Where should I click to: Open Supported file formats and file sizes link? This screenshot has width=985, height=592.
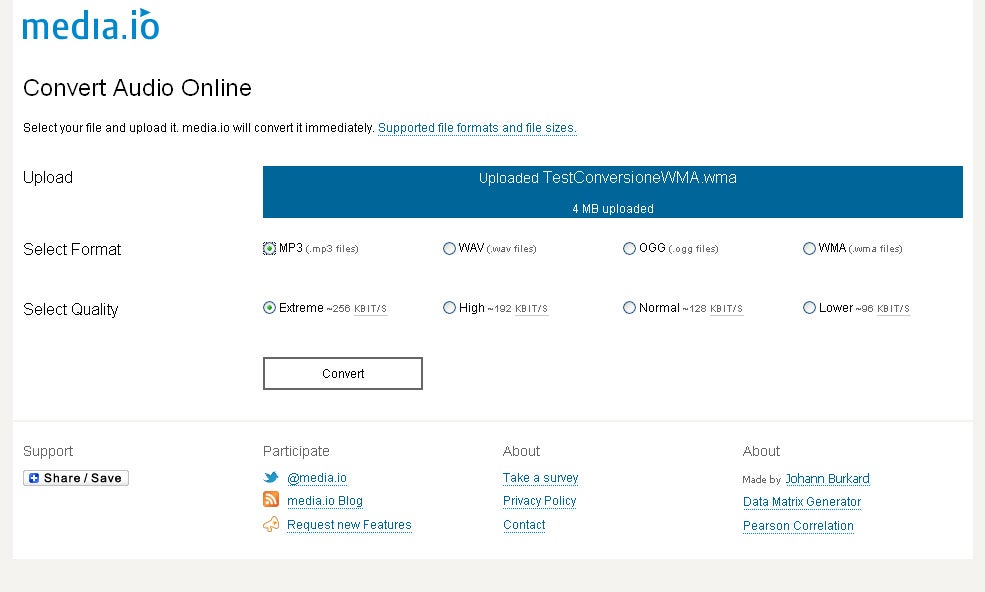477,128
